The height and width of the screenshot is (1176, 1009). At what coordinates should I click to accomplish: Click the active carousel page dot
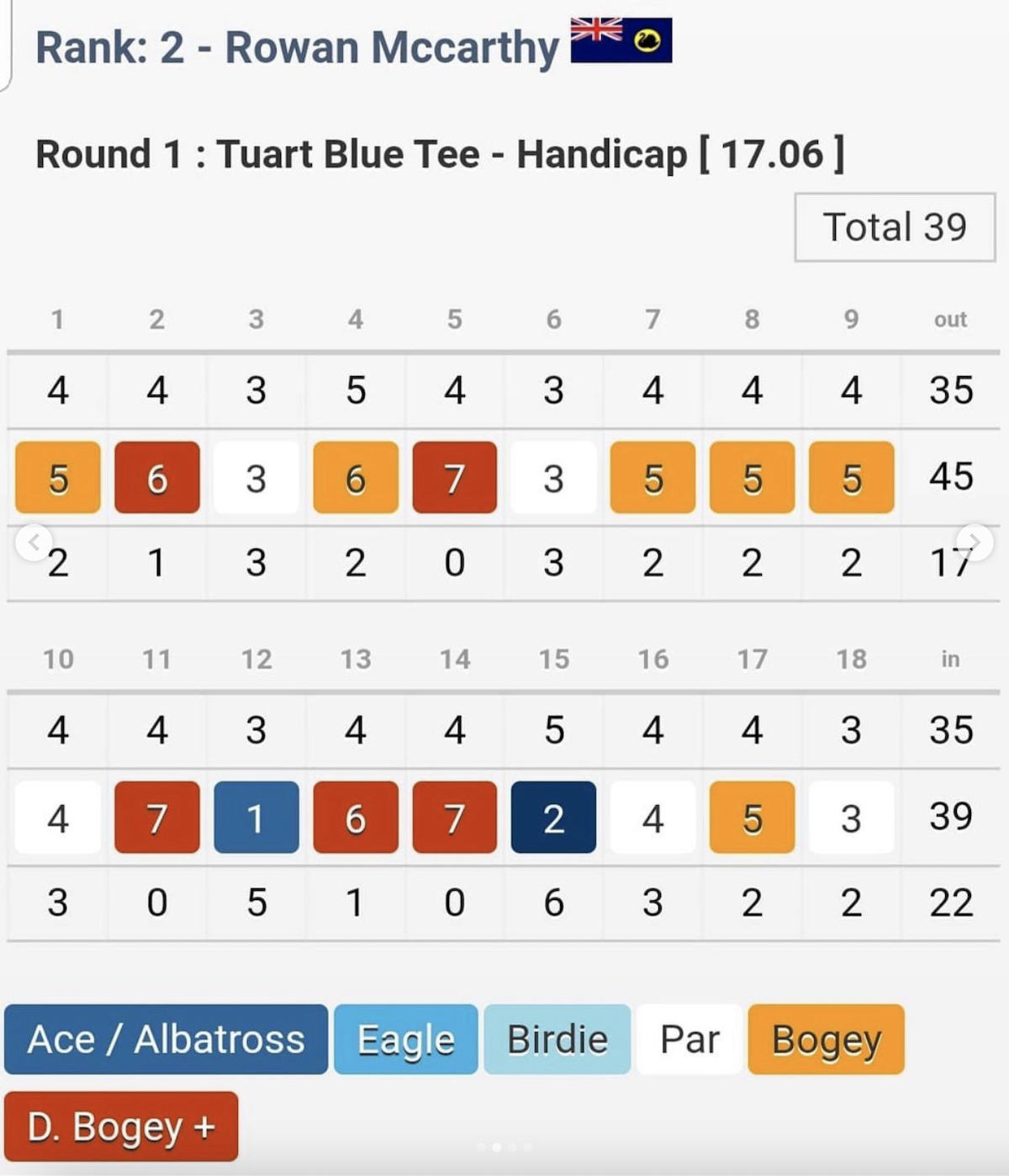click(496, 1147)
